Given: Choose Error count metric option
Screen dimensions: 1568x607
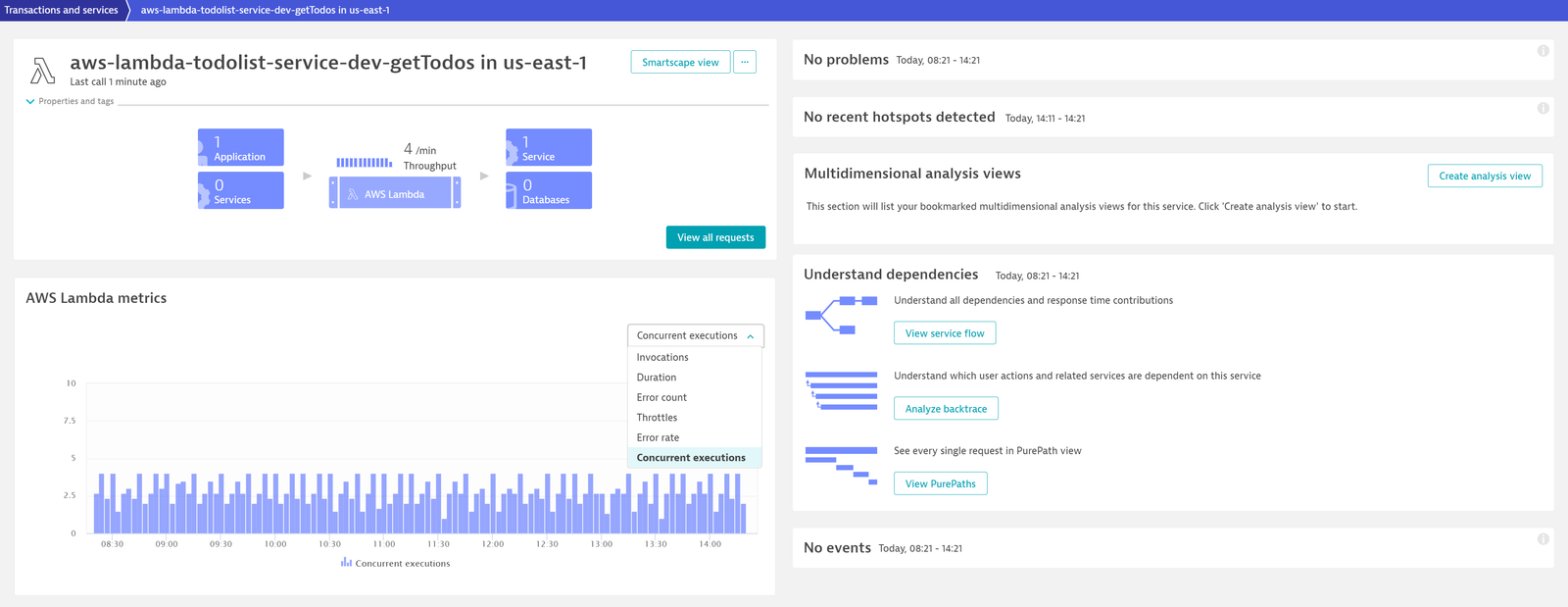Looking at the screenshot, I should pos(694,397).
